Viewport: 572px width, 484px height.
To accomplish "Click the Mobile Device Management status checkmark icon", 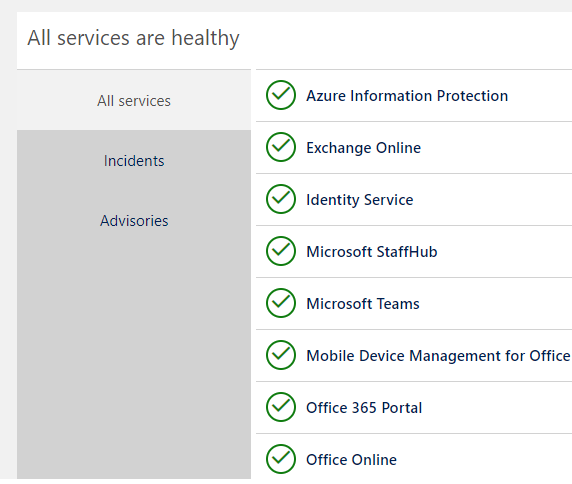I will (281, 355).
